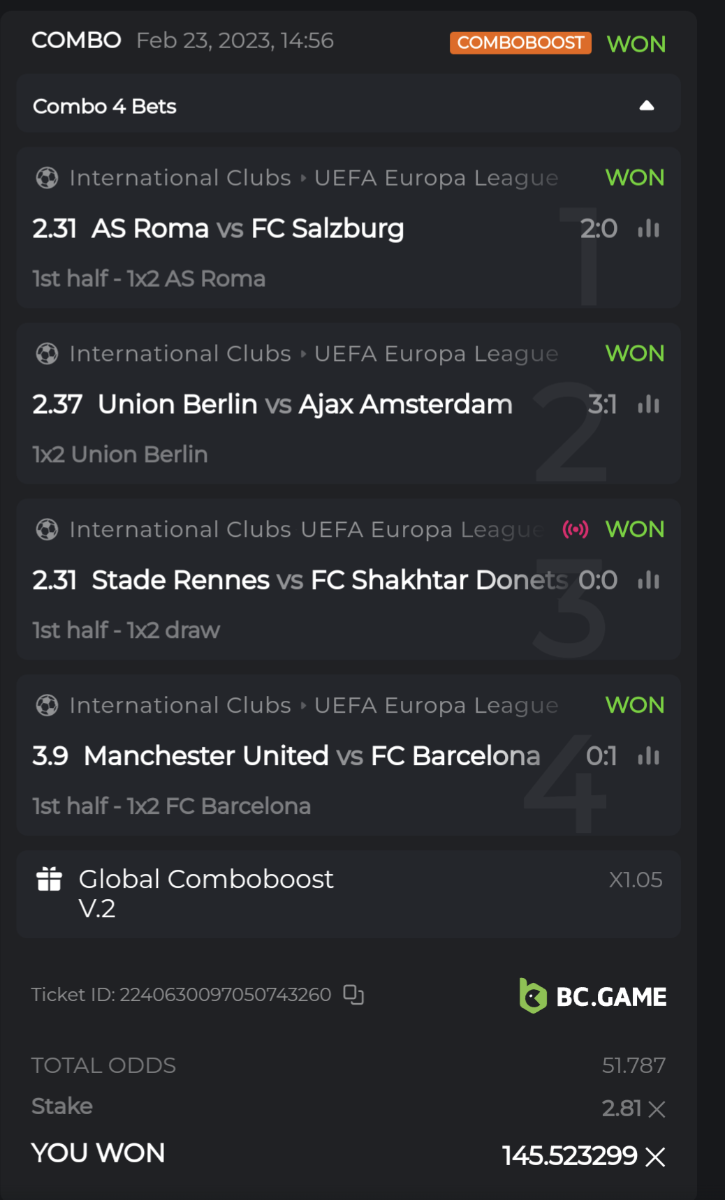Collapse the Combo 4 Bets list

(647, 106)
